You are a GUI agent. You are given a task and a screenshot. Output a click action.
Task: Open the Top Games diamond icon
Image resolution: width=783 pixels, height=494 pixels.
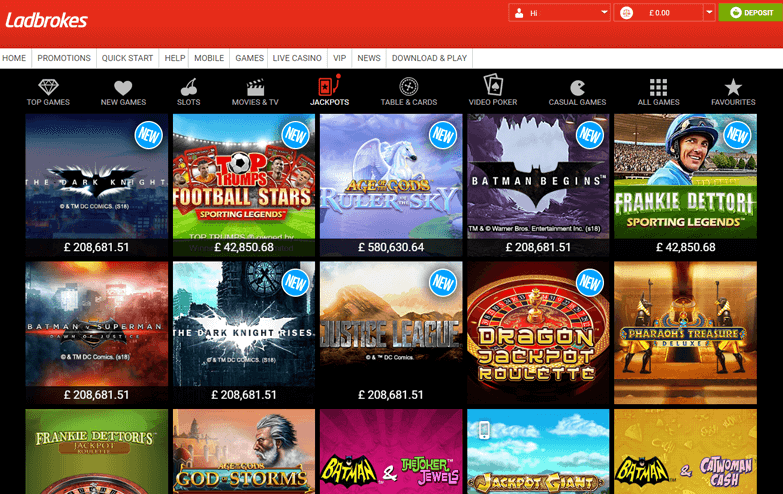click(x=48, y=87)
